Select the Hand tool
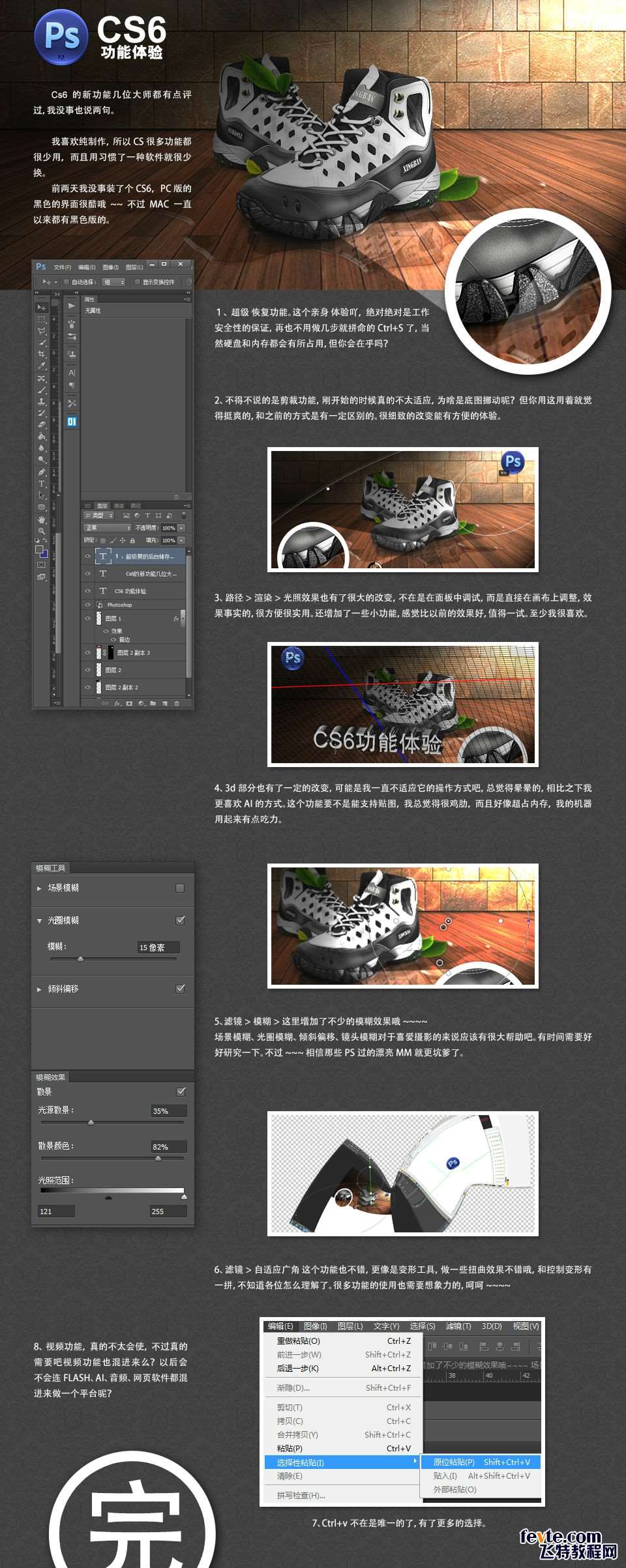The image size is (626, 1568). [x=41, y=519]
